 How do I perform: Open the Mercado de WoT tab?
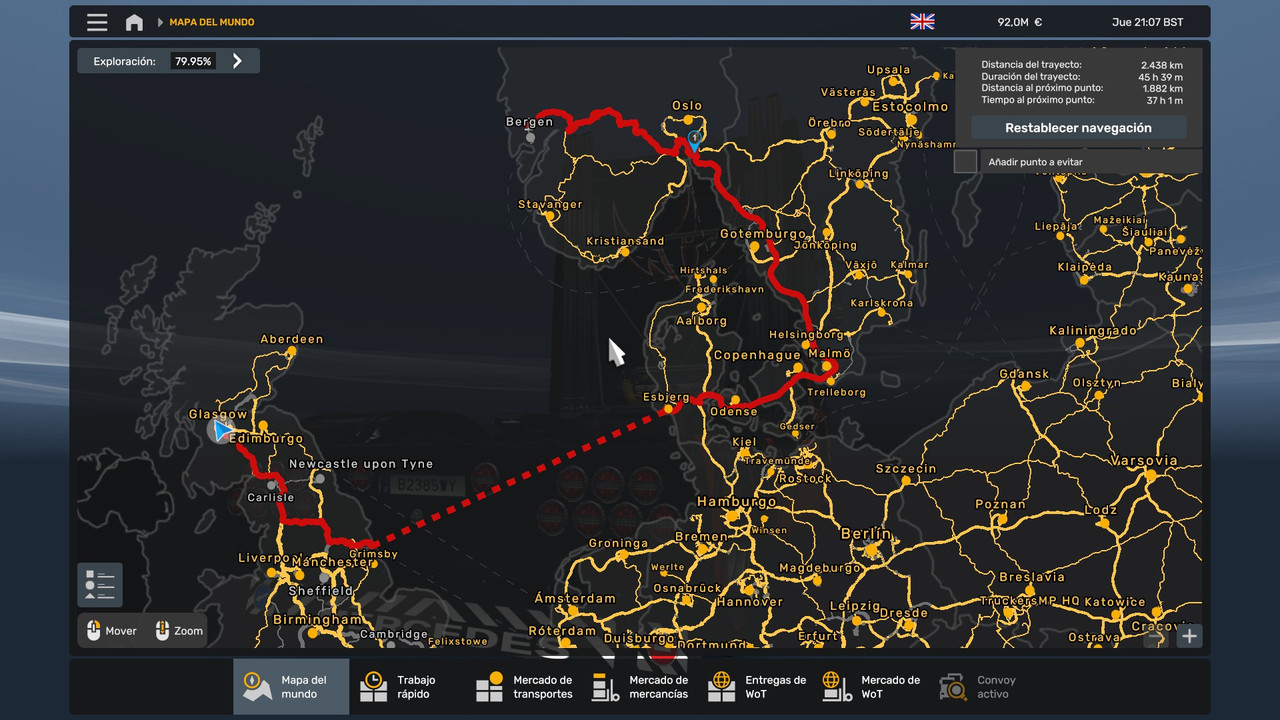[871, 686]
